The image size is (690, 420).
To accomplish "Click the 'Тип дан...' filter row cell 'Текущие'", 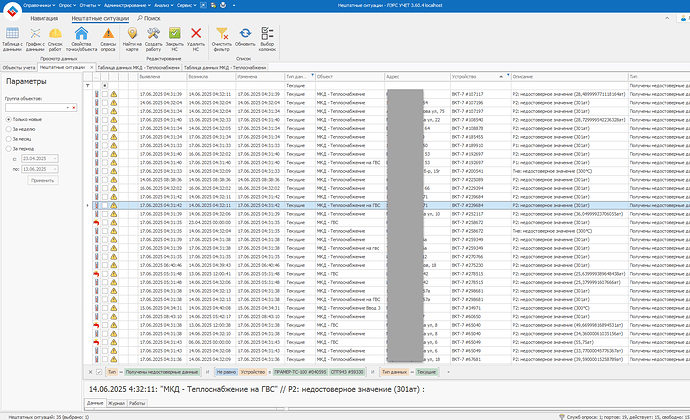I will 300,86.
